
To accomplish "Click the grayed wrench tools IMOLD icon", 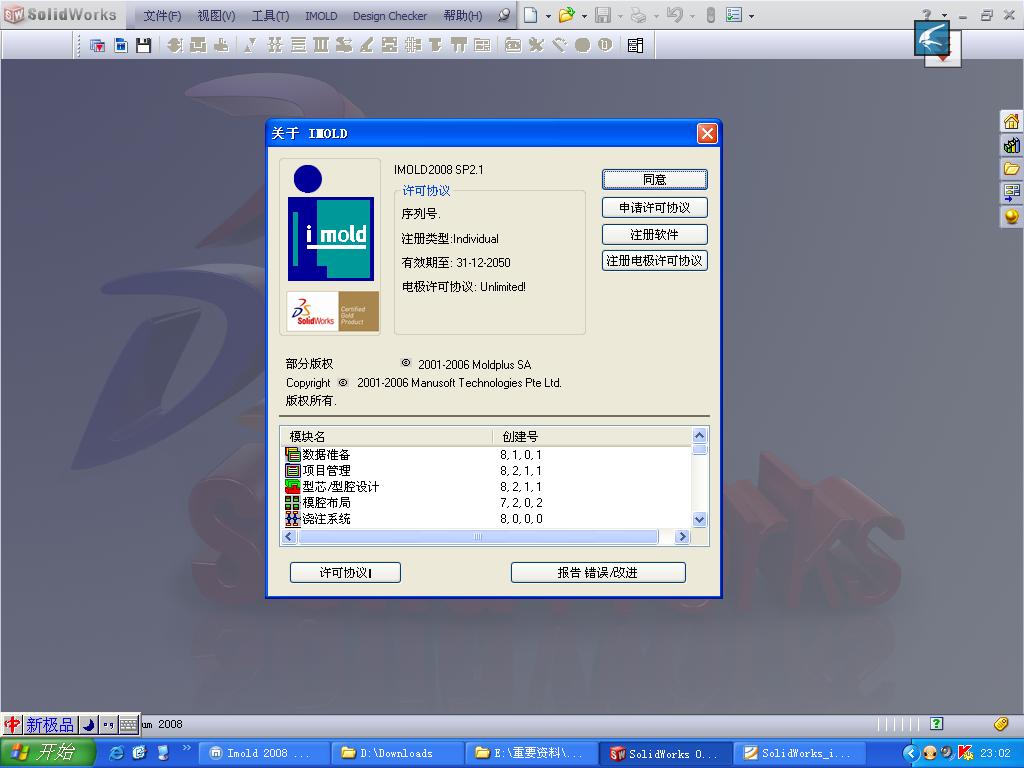I will tap(536, 45).
